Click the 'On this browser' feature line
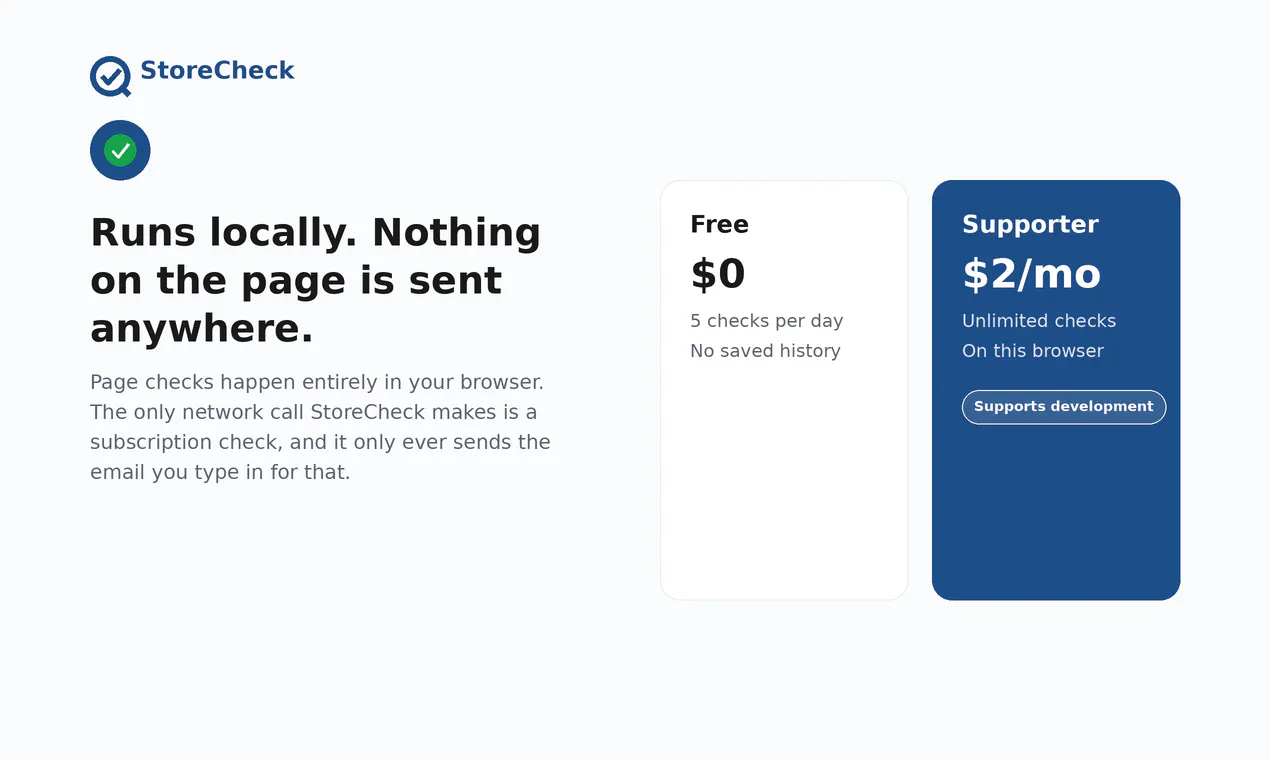Image resolution: width=1270 pixels, height=760 pixels. (x=1033, y=351)
